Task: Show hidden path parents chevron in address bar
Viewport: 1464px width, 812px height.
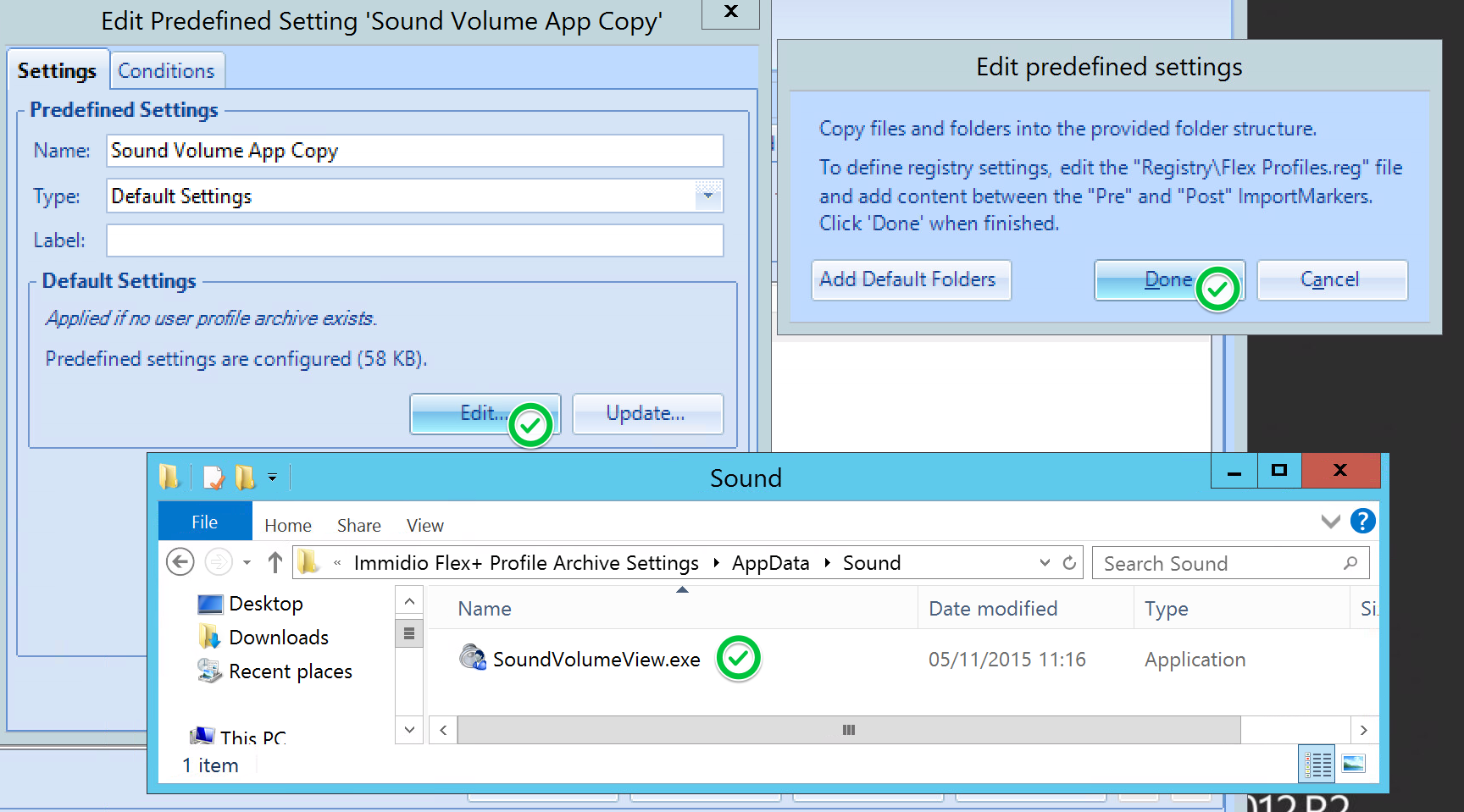Action: click(337, 563)
